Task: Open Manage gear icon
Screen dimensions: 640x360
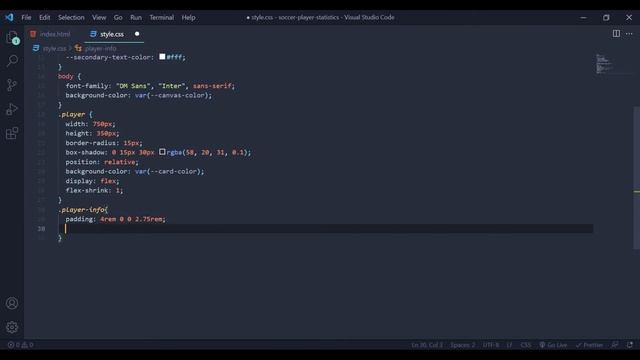Action: (12, 327)
